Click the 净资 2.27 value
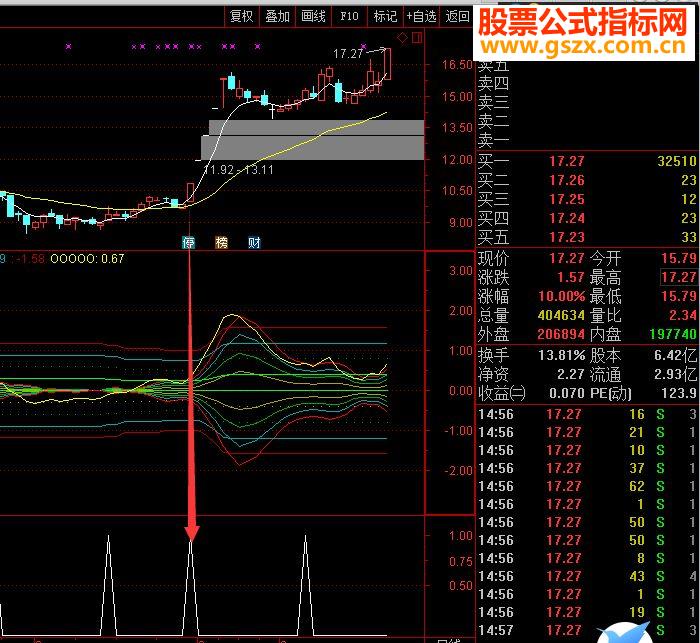The height and width of the screenshot is (643, 700). coord(571,374)
